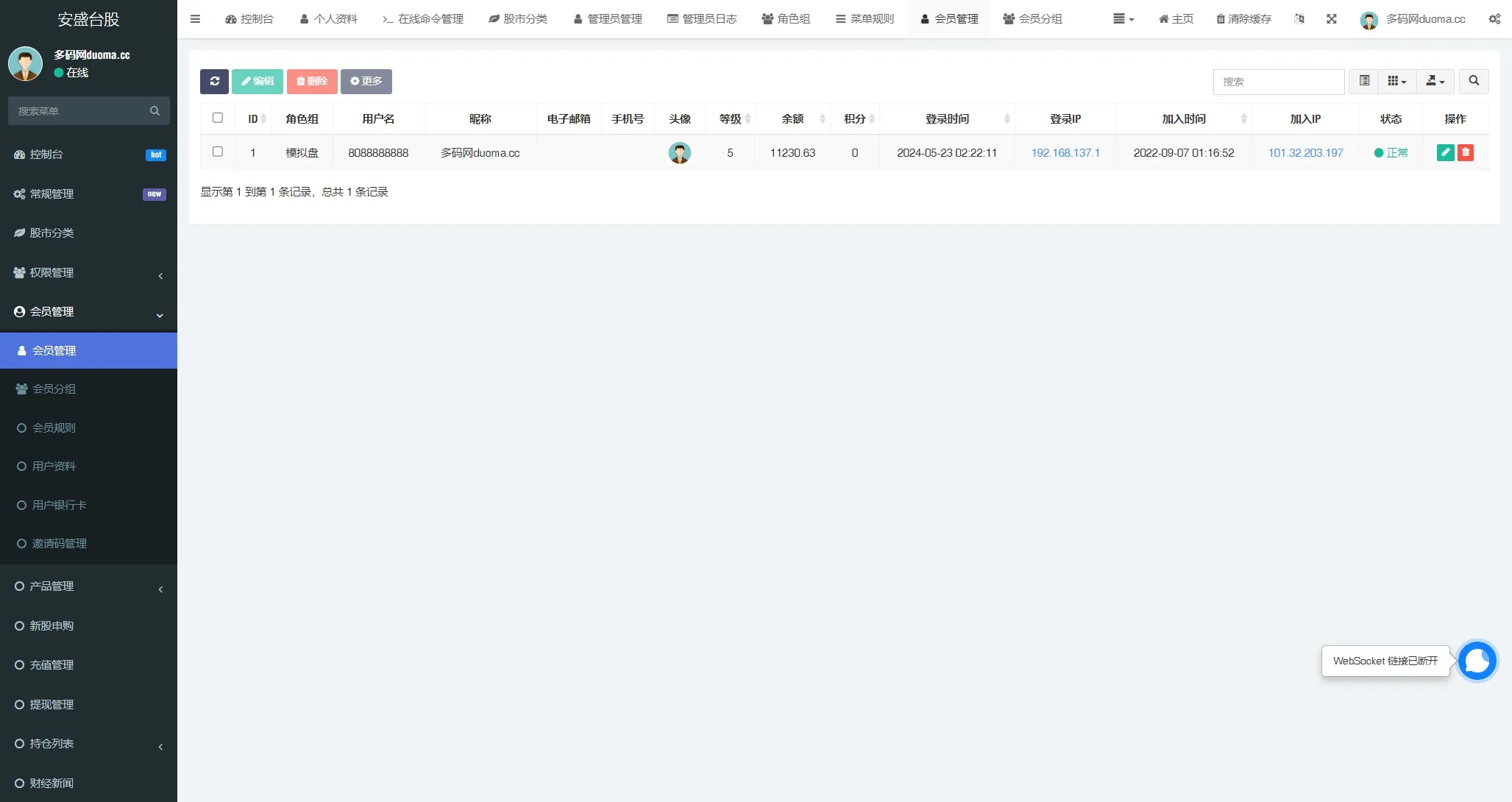The width and height of the screenshot is (1512, 802).
Task: Open the column visibility dropdown
Action: pos(1396,81)
